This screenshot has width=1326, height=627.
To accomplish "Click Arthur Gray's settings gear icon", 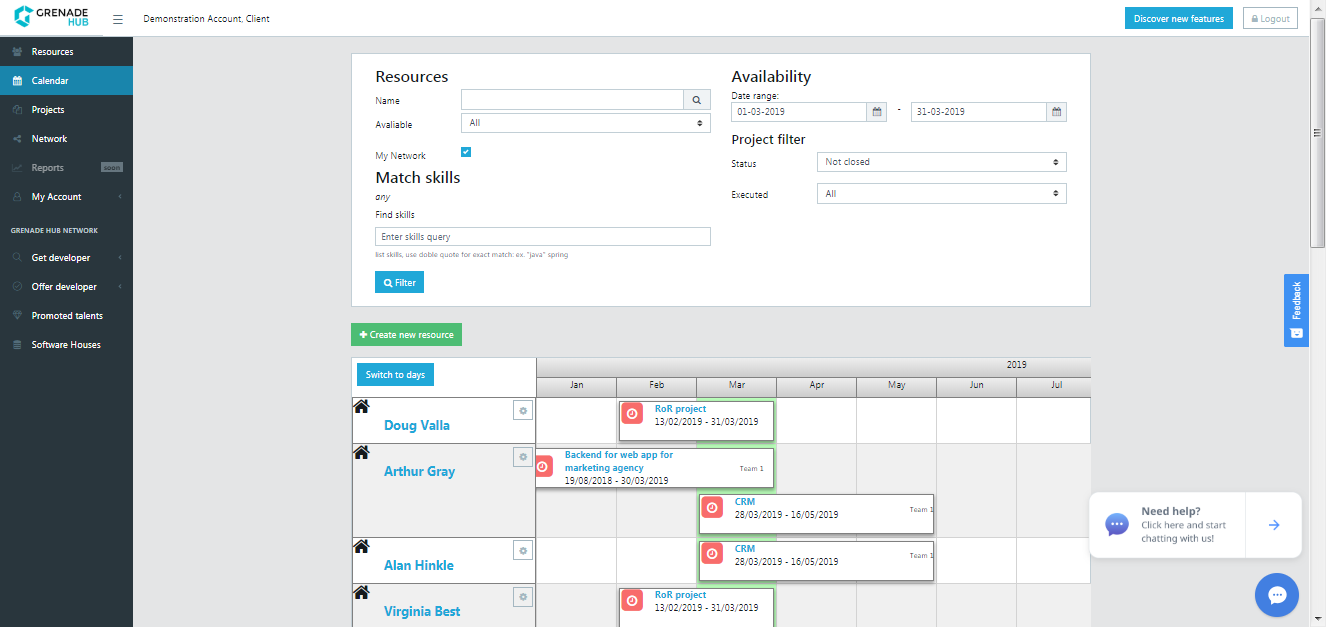I will point(522,457).
